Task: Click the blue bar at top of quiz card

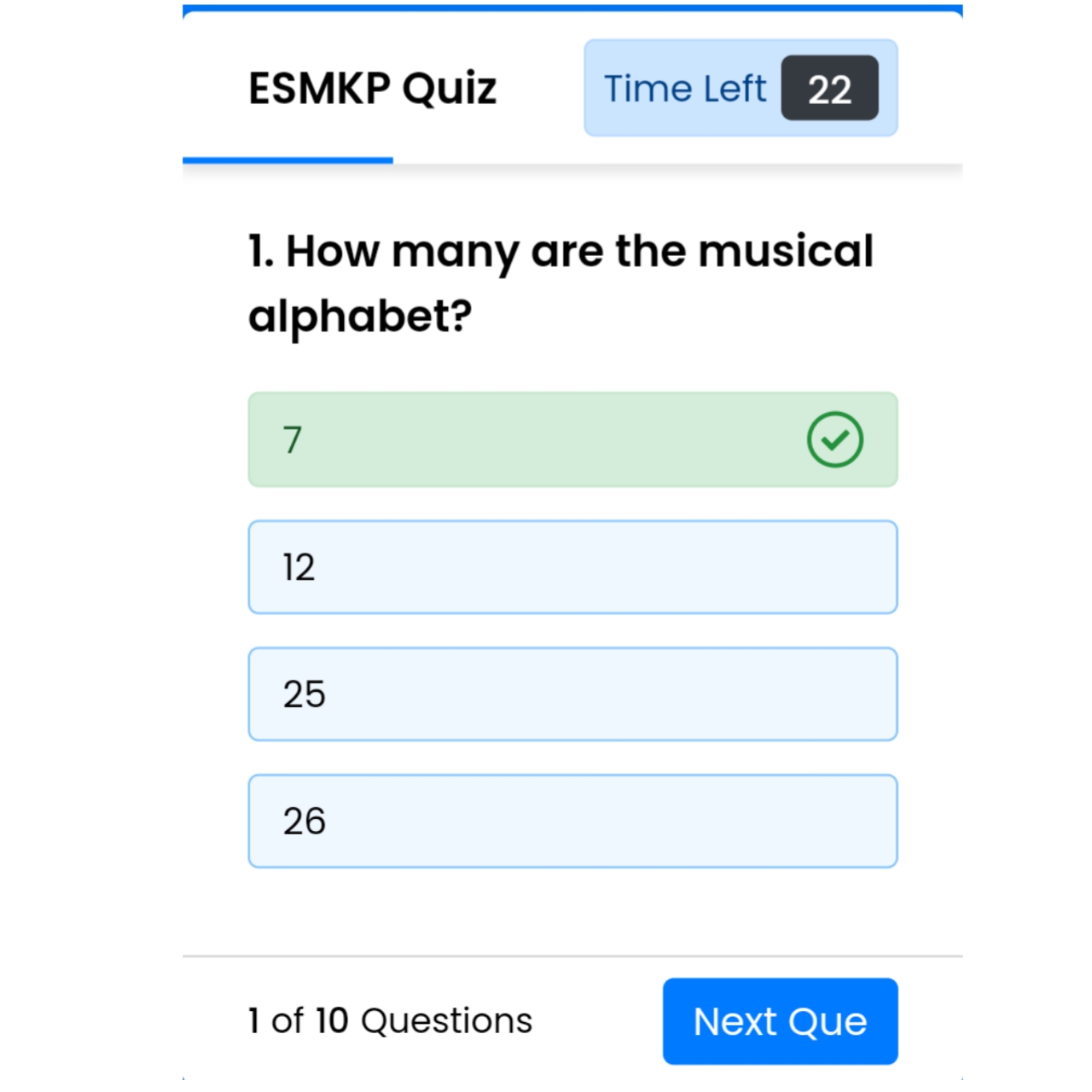Action: pyautogui.click(x=572, y=9)
